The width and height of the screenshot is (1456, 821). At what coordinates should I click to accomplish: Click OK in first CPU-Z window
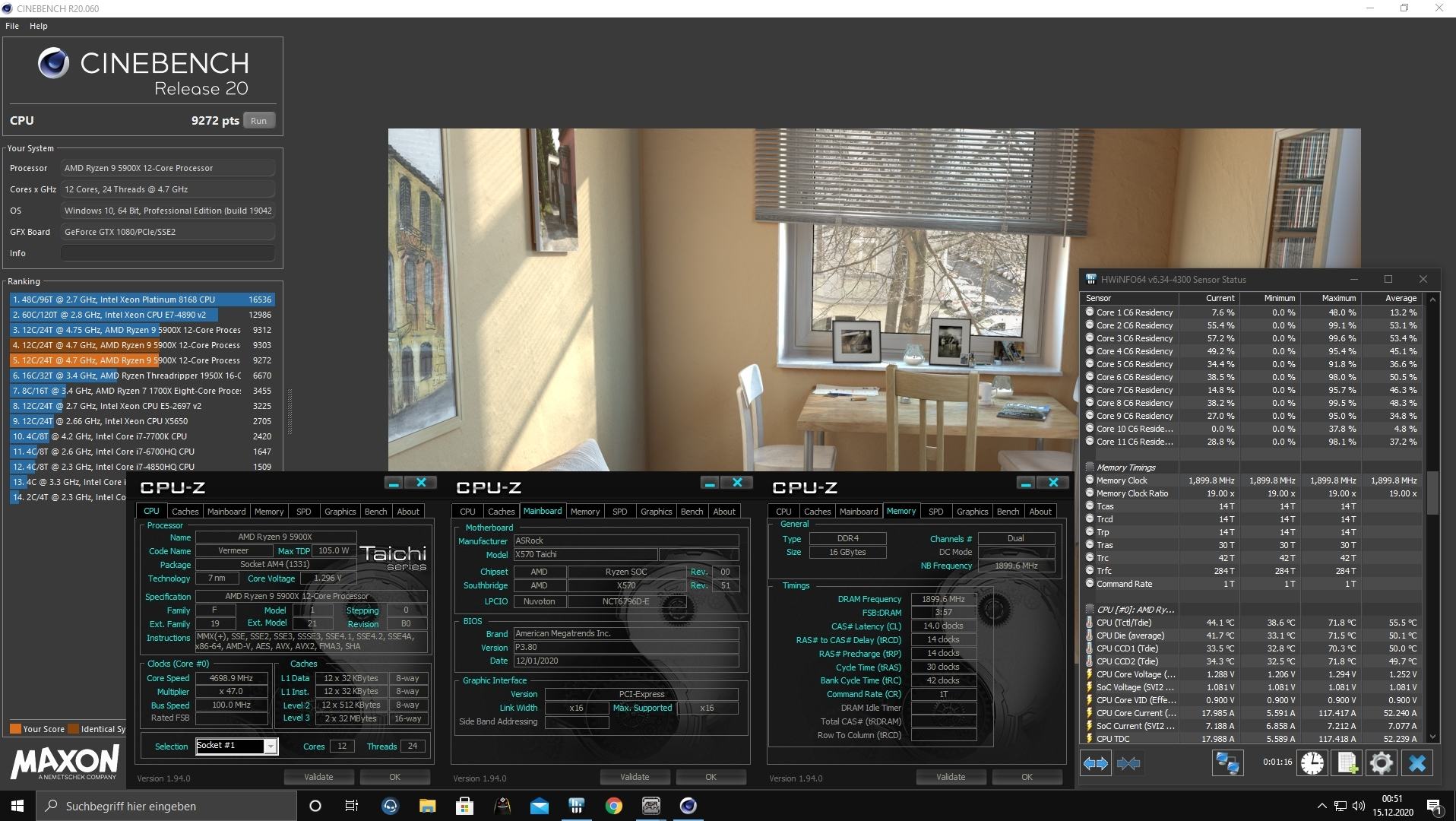click(x=394, y=777)
